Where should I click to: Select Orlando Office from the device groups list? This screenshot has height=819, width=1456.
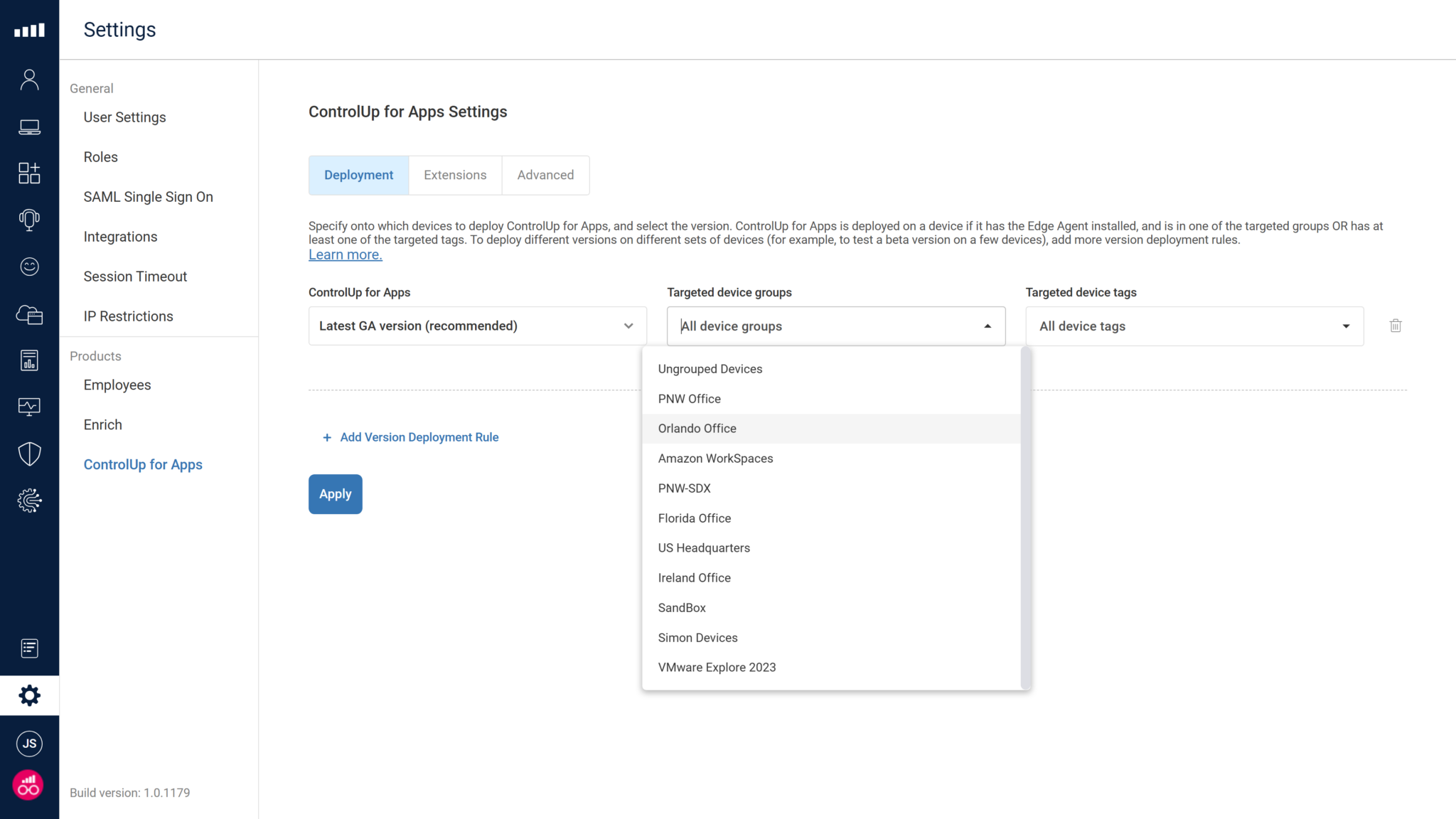[x=697, y=428]
